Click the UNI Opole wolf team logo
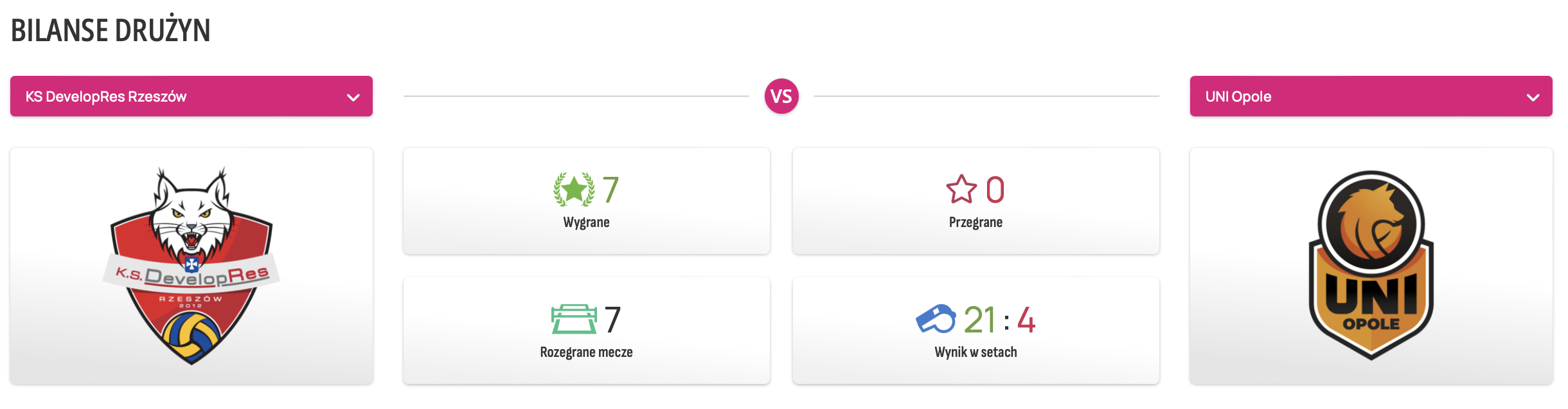The width and height of the screenshot is (1568, 409). [1371, 265]
